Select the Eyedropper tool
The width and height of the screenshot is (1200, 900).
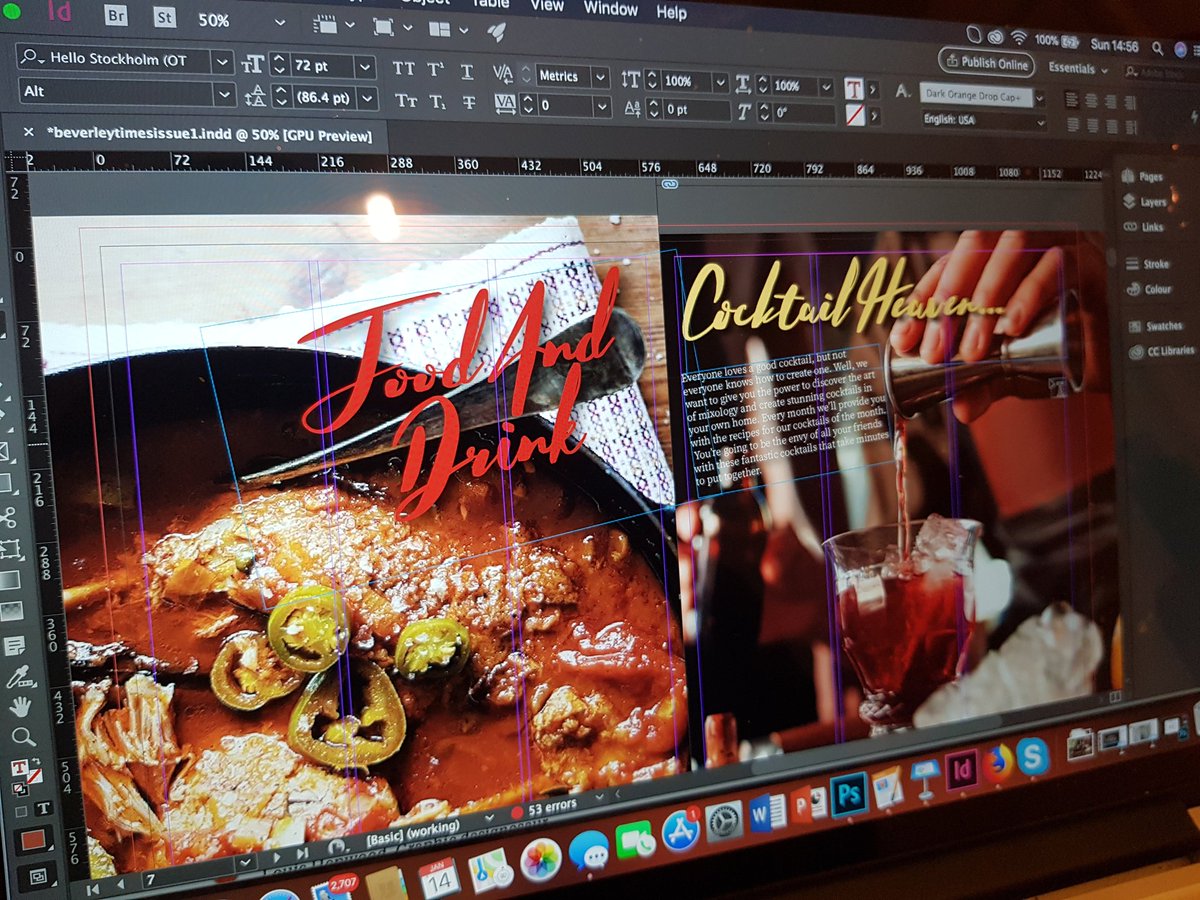click(19, 677)
